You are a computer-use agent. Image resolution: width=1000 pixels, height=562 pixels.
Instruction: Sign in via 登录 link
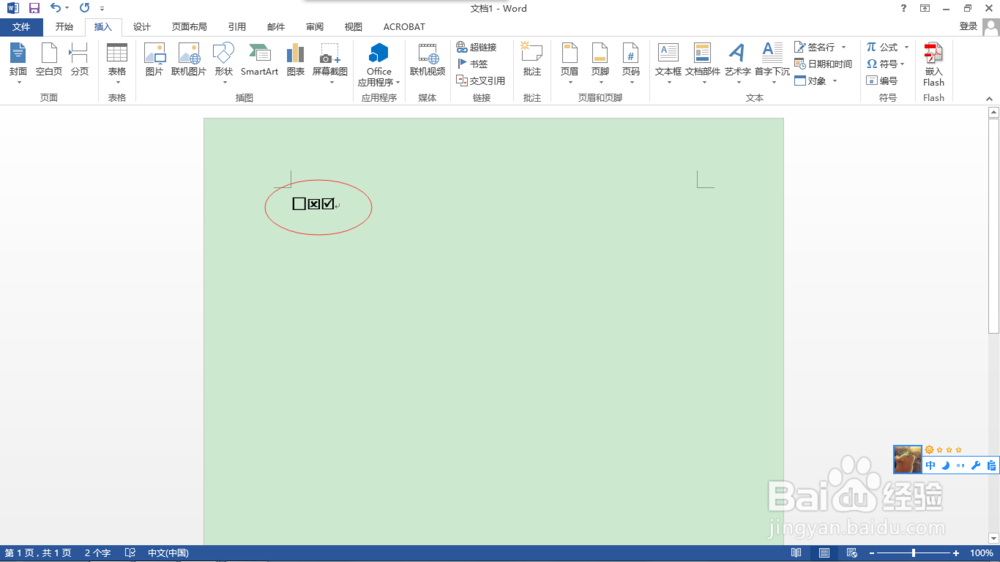[x=968, y=27]
